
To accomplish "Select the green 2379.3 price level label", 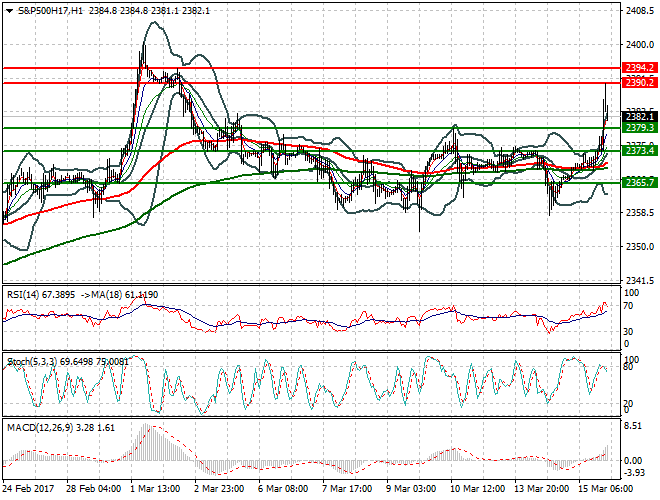I will coord(639,128).
